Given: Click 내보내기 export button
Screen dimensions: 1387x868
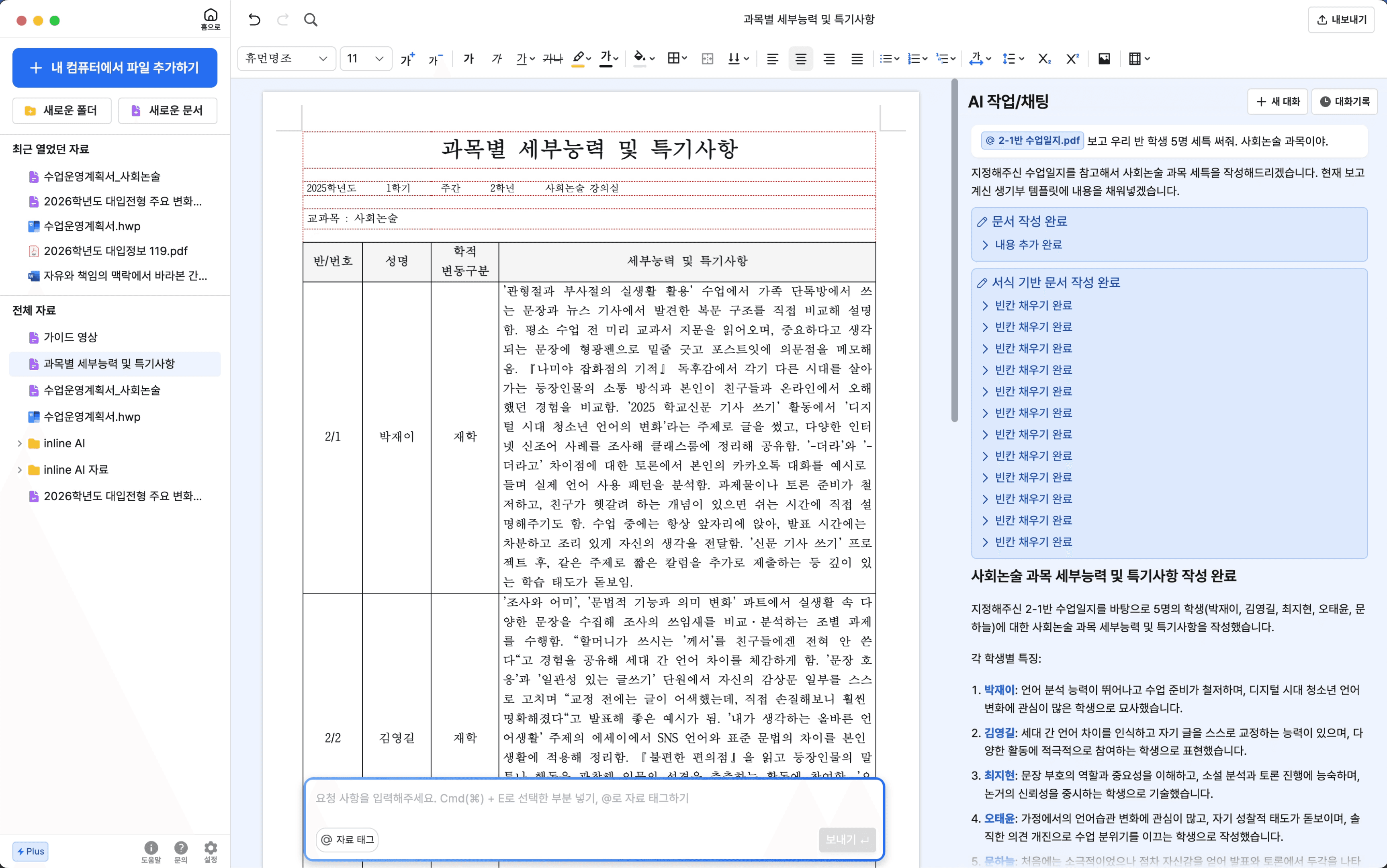Looking at the screenshot, I should click(1340, 20).
